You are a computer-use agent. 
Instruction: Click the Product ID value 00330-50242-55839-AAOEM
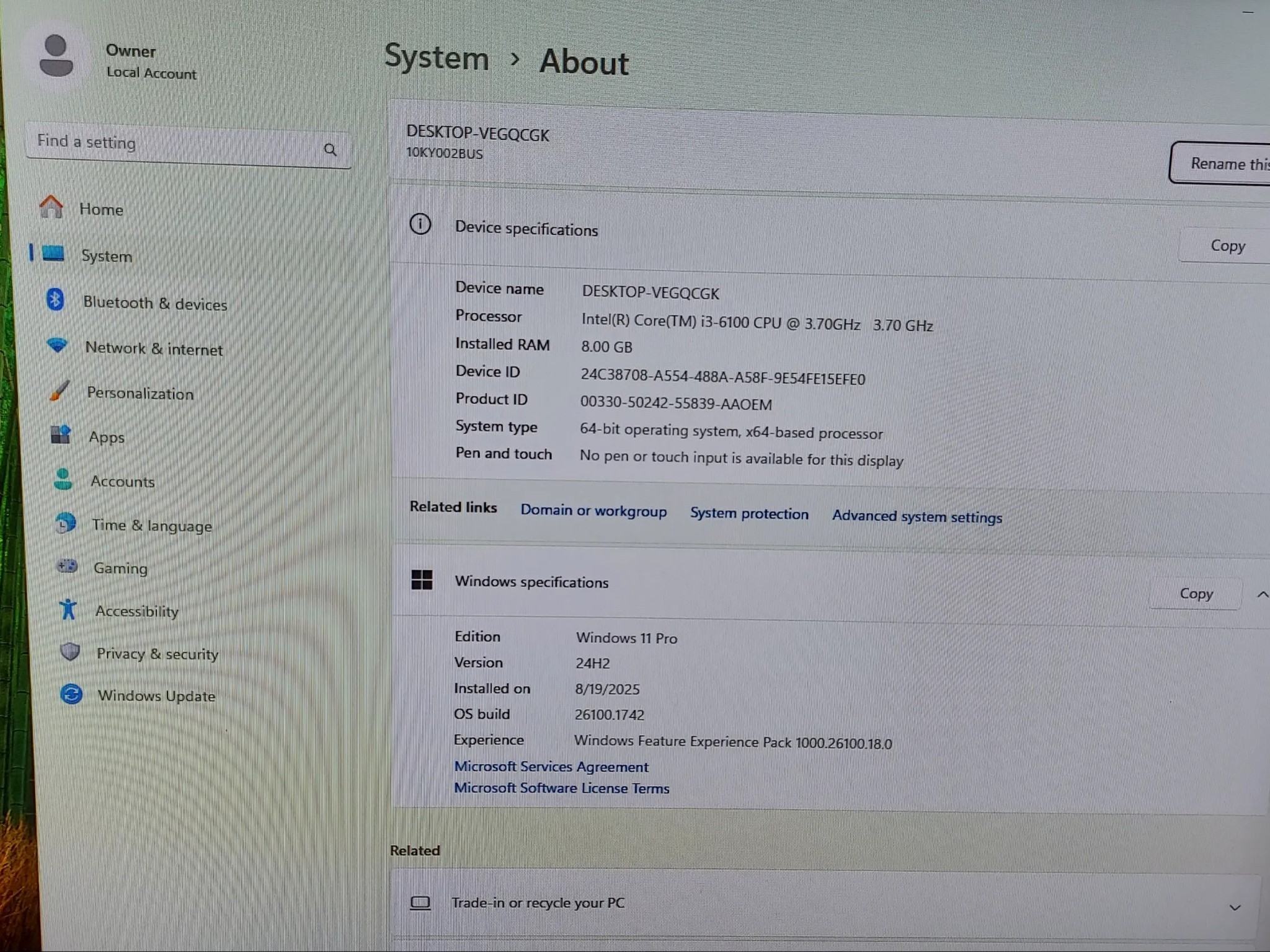point(676,403)
